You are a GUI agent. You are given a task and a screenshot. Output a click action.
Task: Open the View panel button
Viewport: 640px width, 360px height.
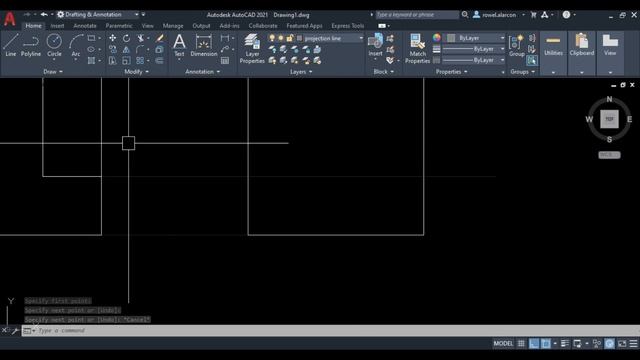610,53
